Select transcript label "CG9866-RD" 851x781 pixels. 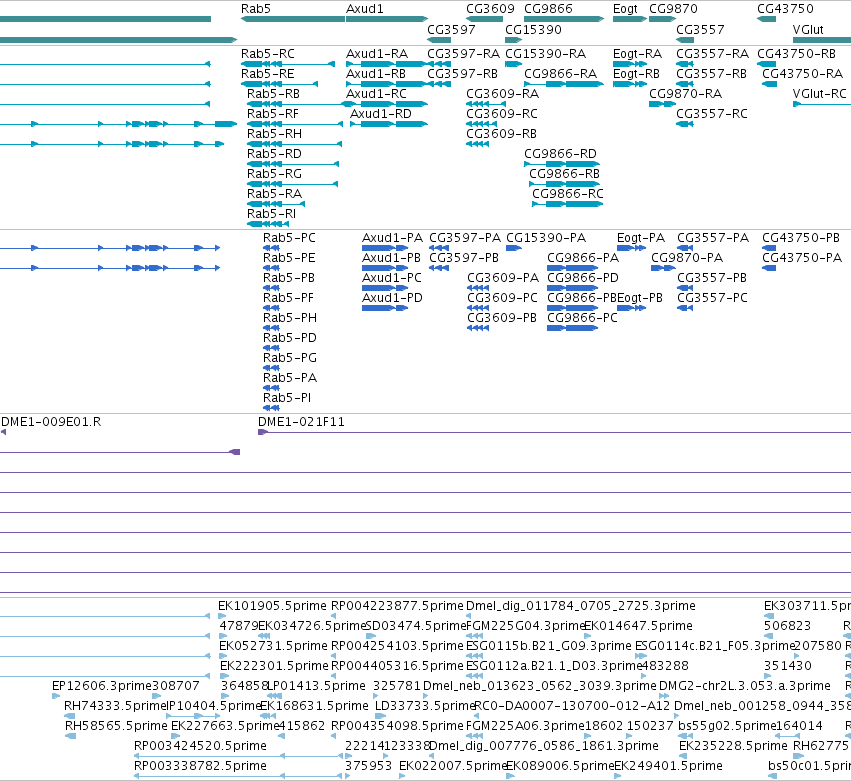[560, 154]
